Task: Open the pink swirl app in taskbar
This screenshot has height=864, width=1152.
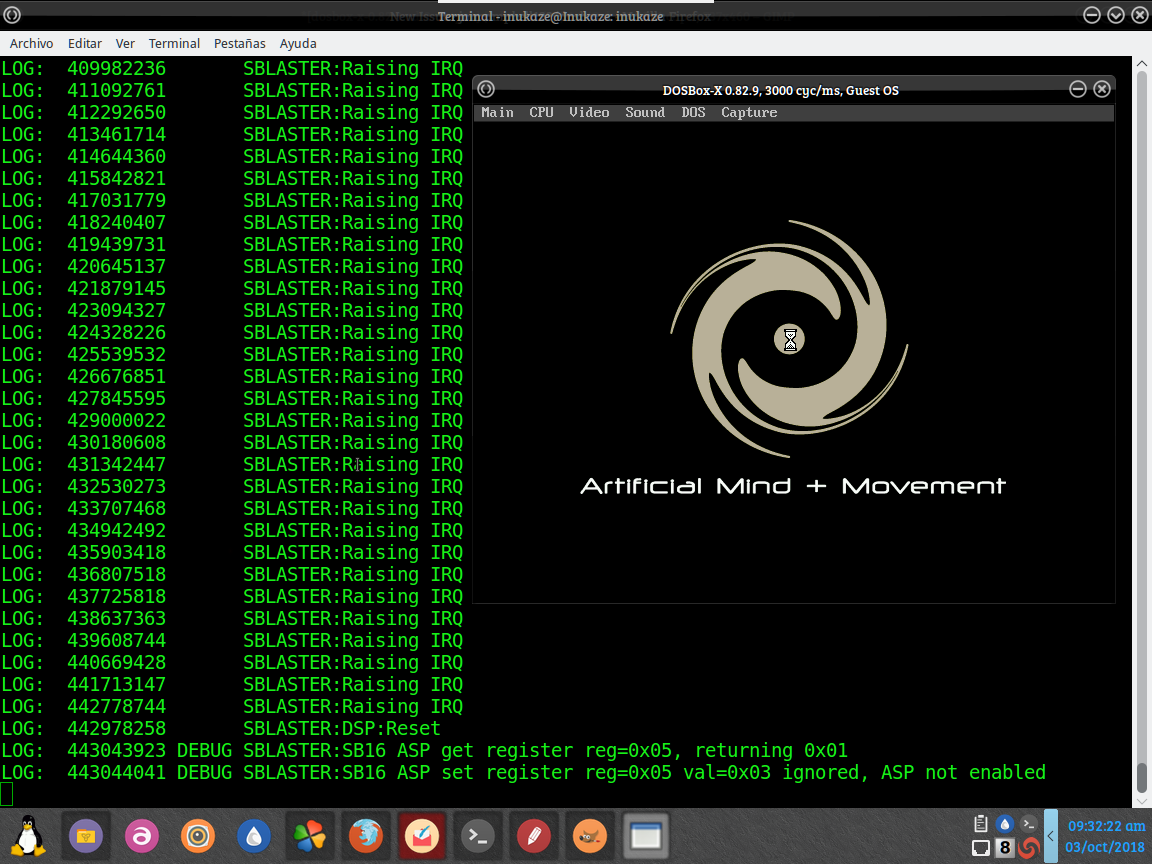Action: click(x=142, y=836)
